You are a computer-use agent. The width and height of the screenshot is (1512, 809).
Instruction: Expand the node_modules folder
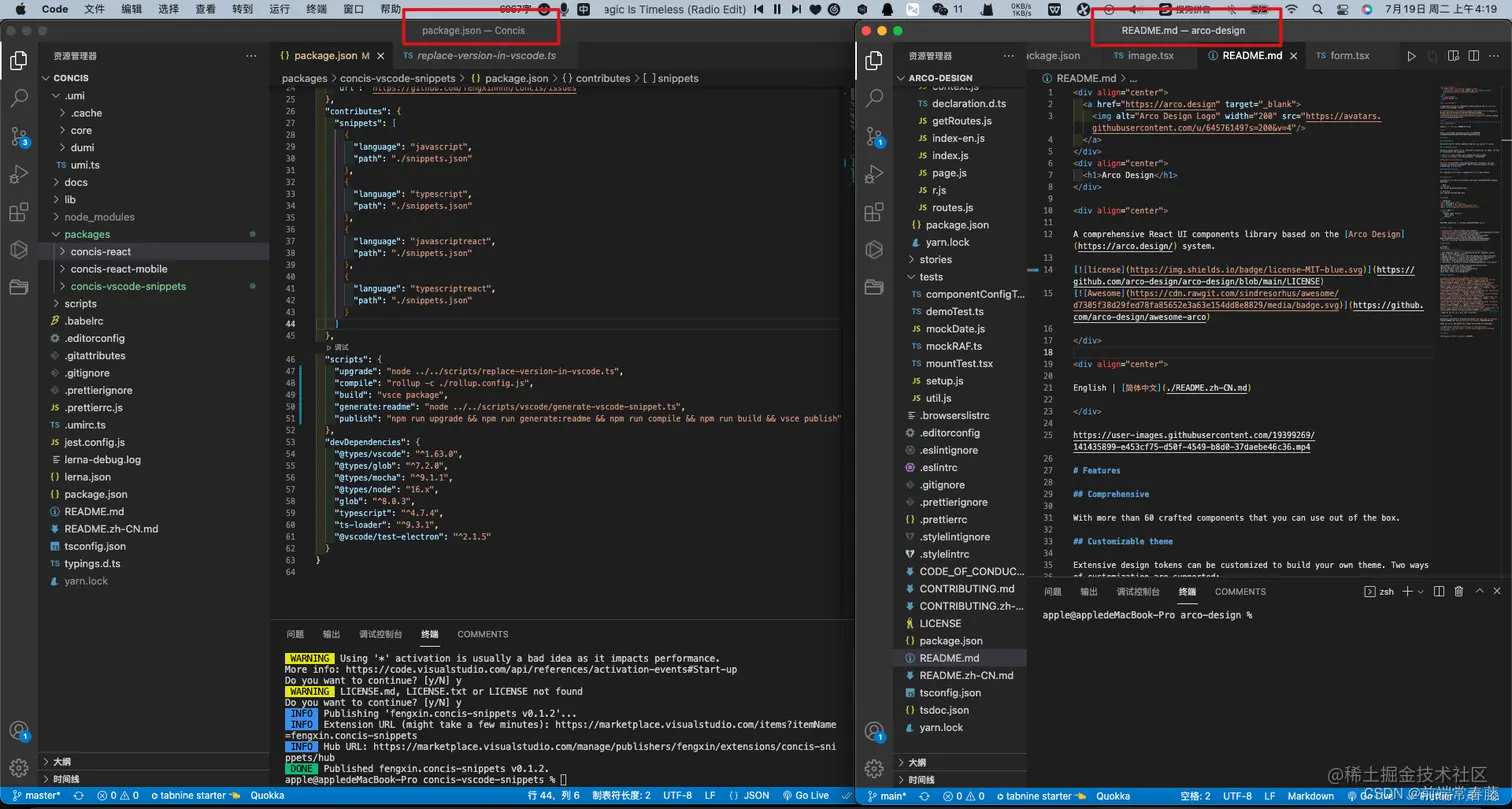153,217
